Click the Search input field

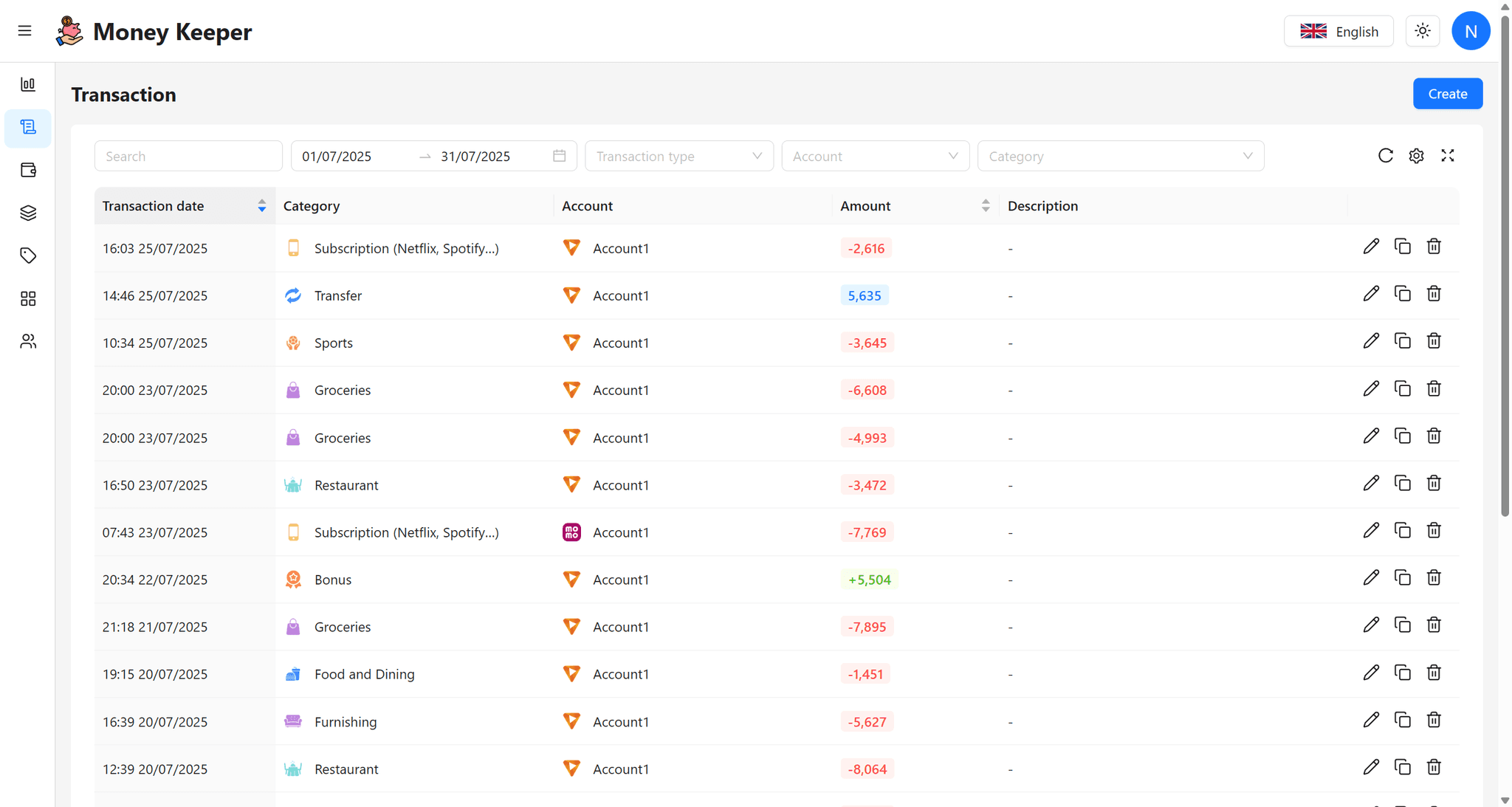(188, 156)
